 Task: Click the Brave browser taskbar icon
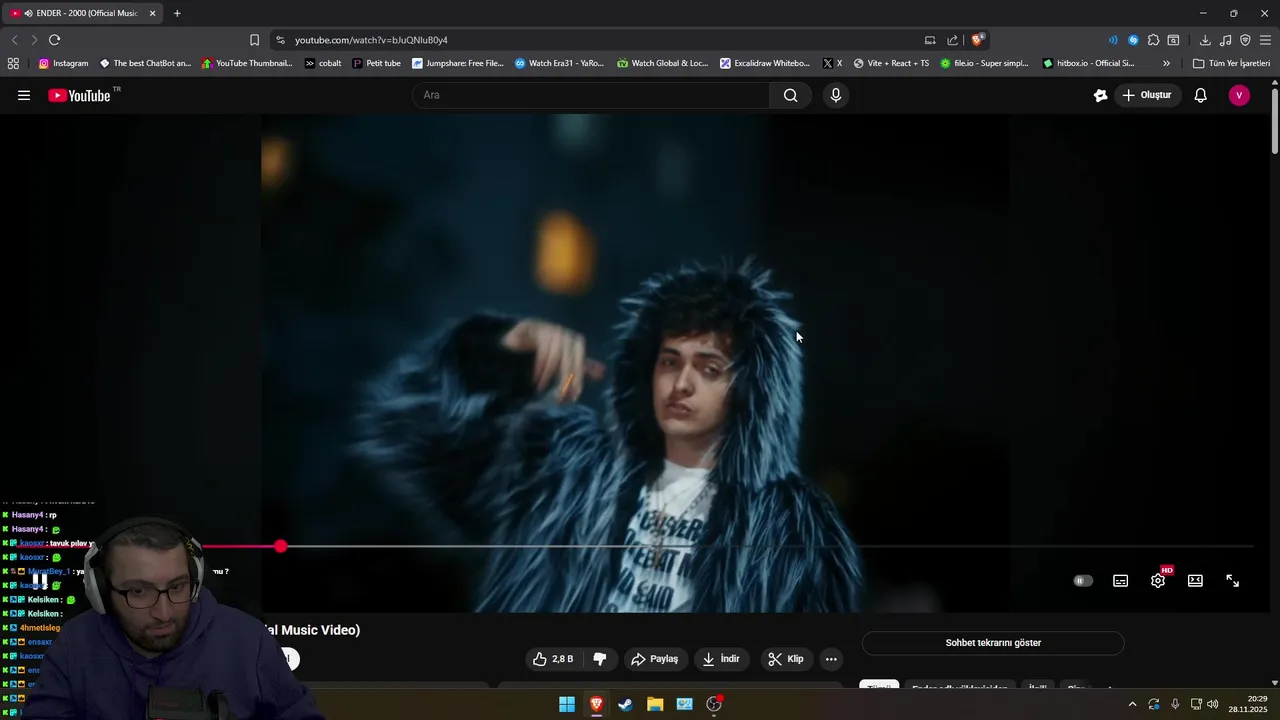coord(596,704)
